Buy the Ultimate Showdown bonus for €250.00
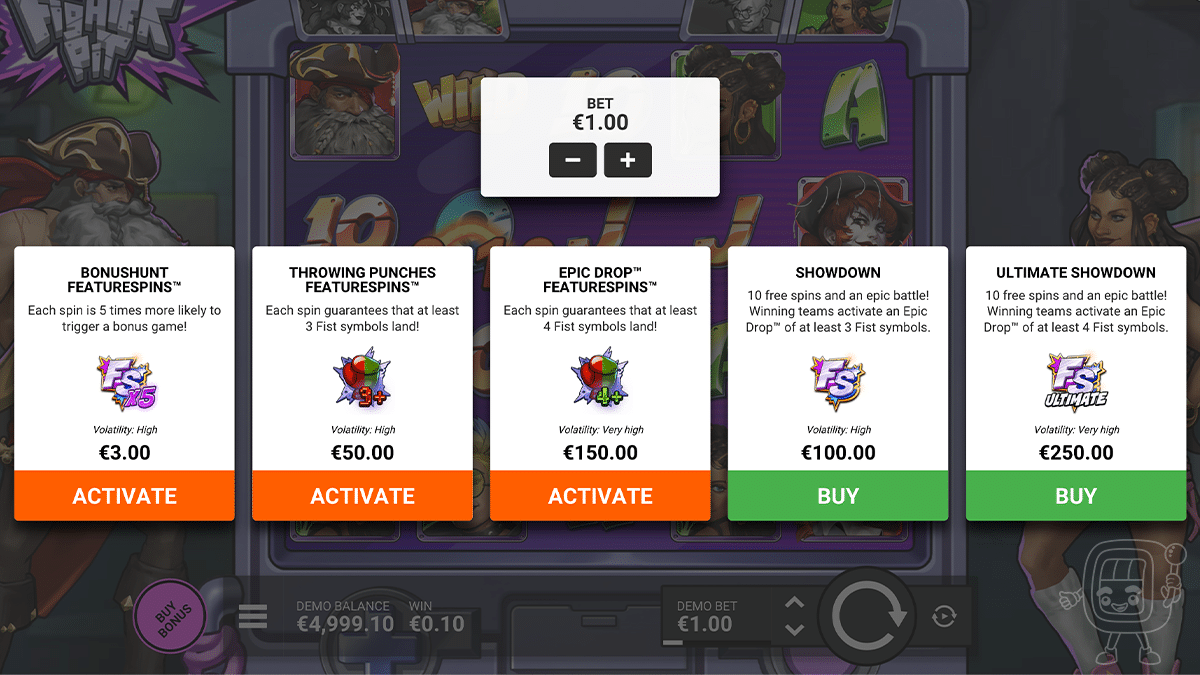The width and height of the screenshot is (1200, 675). [x=1076, y=496]
